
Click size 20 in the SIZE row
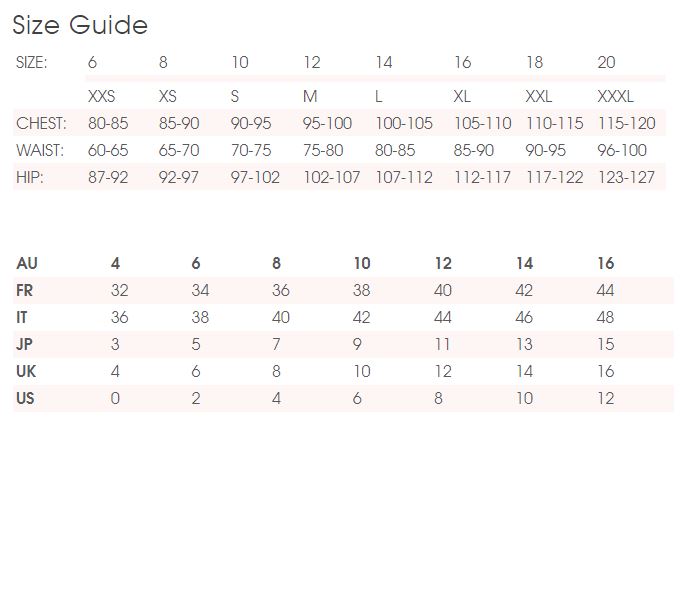coord(606,62)
